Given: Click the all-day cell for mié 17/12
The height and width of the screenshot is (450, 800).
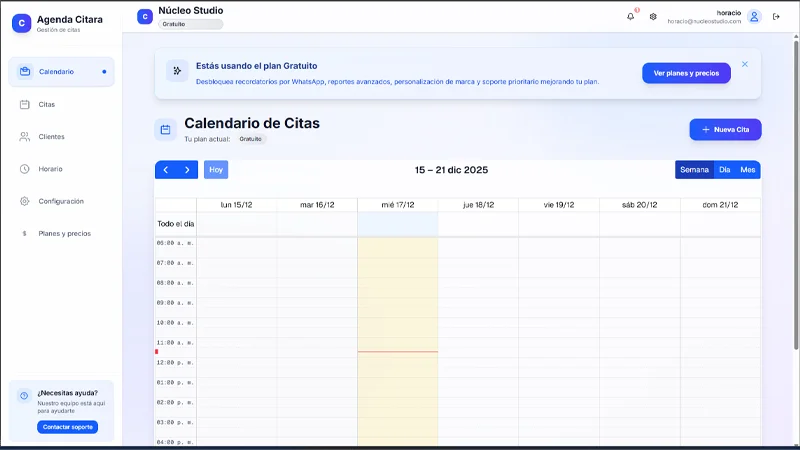Looking at the screenshot, I should click(x=397, y=224).
